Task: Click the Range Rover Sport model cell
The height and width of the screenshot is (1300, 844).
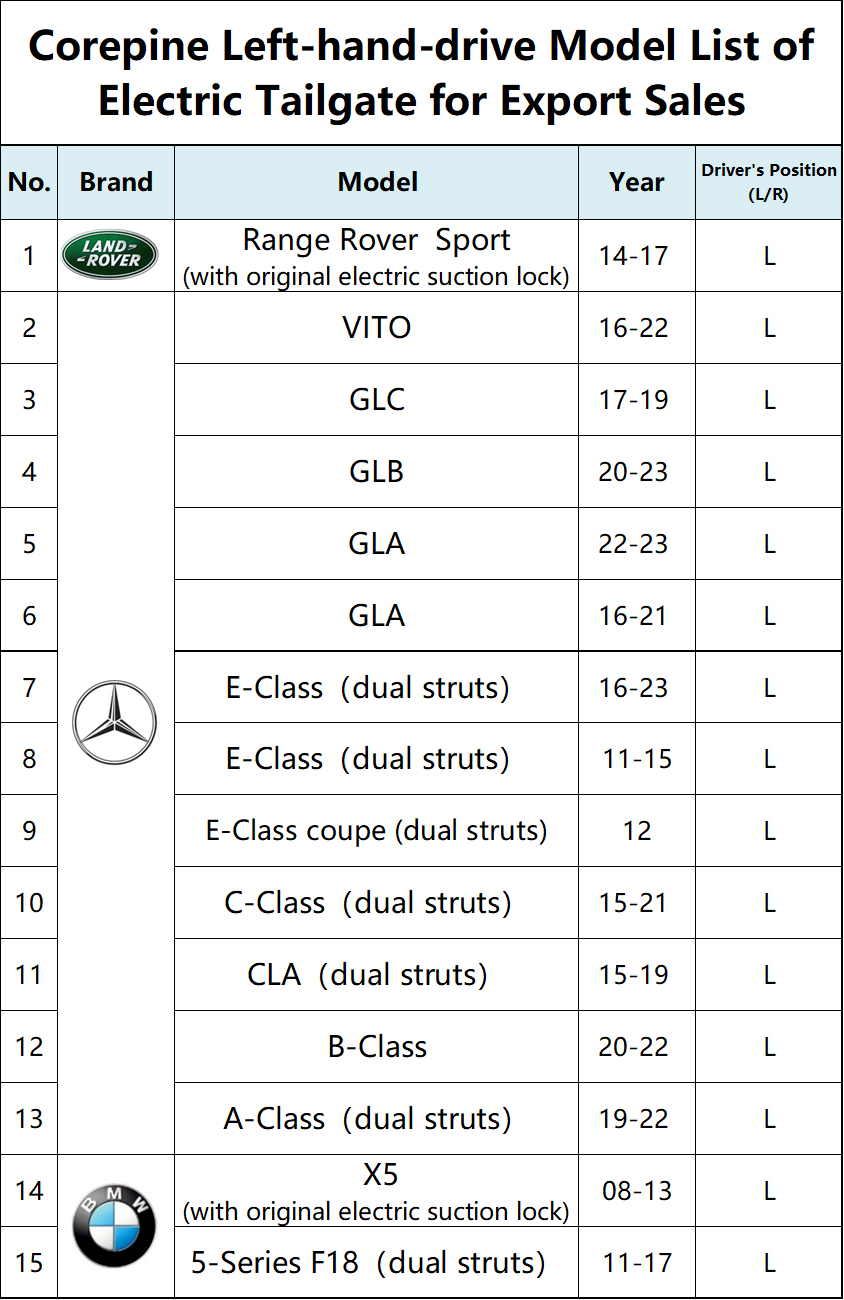Action: 377,256
